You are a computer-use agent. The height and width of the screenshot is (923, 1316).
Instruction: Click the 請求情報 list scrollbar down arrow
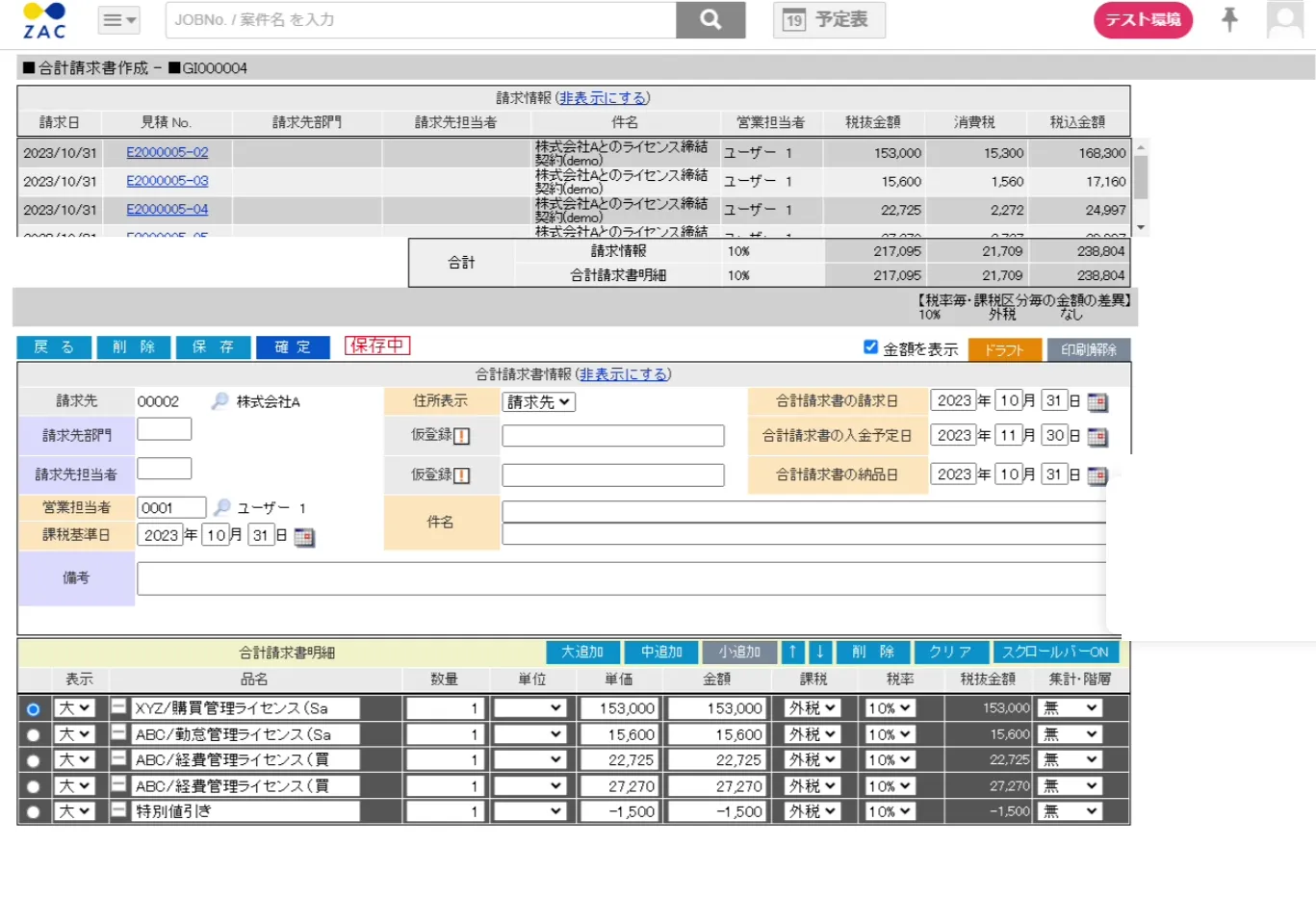coord(1141,228)
